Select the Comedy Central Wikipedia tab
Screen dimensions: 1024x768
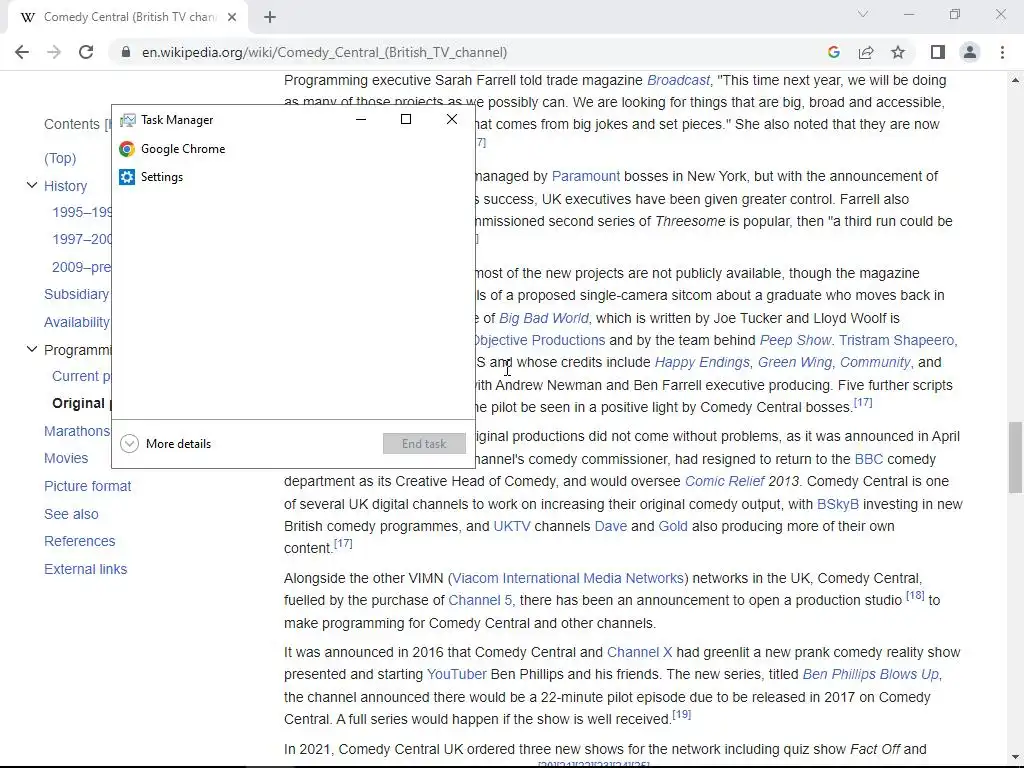tap(128, 17)
